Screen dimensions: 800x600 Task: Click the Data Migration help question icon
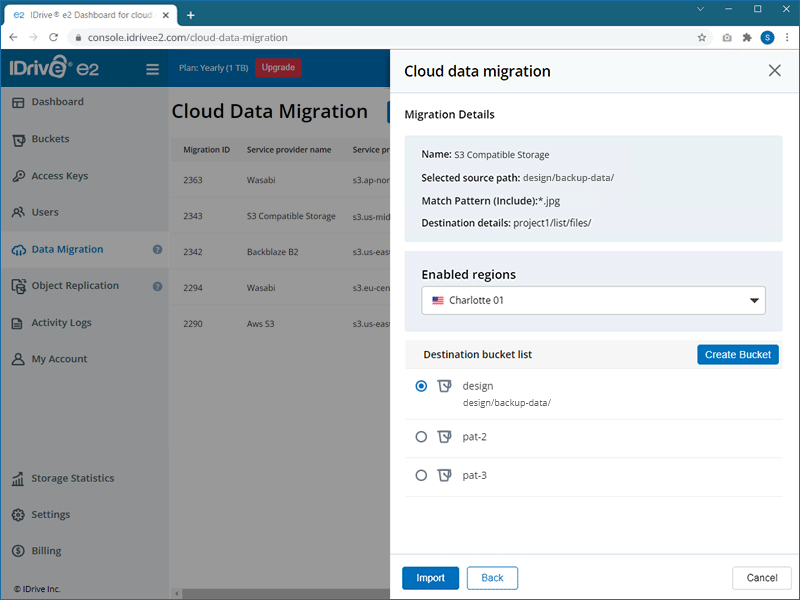point(157,249)
